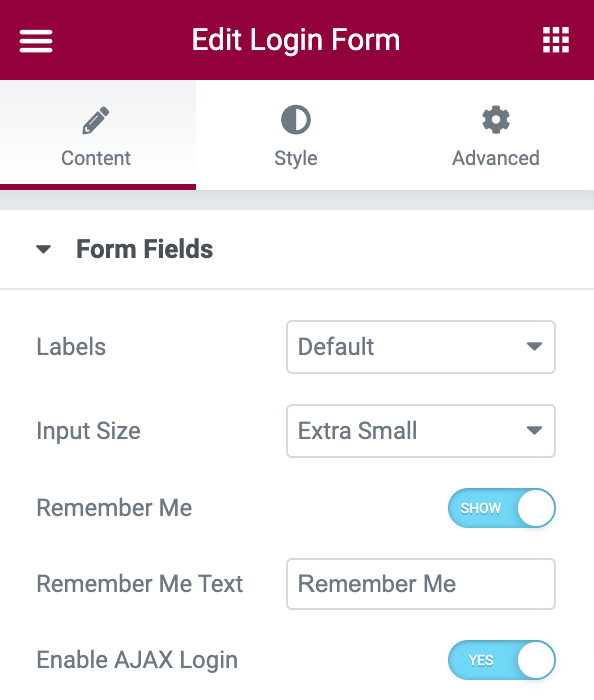The width and height of the screenshot is (594, 700).
Task: Open the widgets grid icon
Action: pos(556,40)
